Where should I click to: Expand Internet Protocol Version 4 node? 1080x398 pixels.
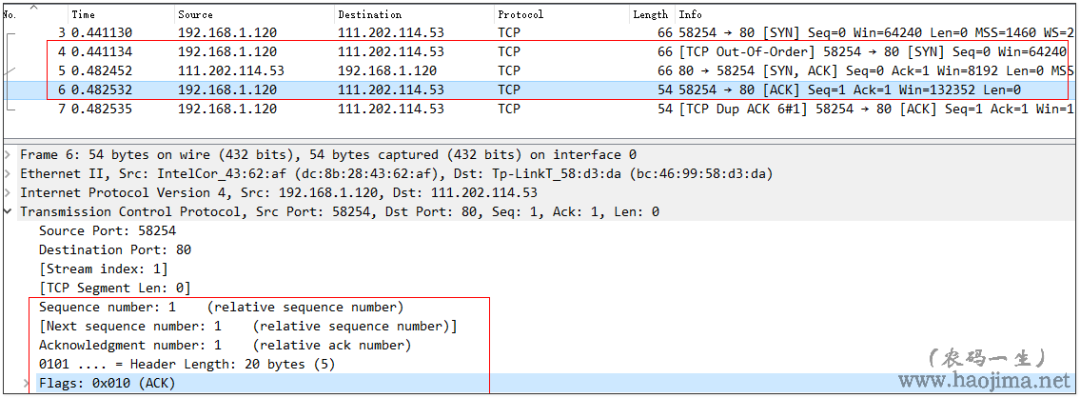[x=8, y=193]
